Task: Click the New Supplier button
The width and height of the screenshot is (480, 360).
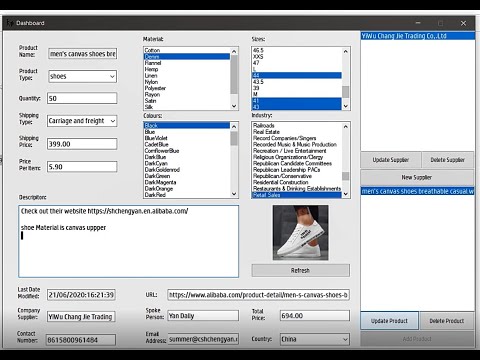Action: tap(417, 177)
